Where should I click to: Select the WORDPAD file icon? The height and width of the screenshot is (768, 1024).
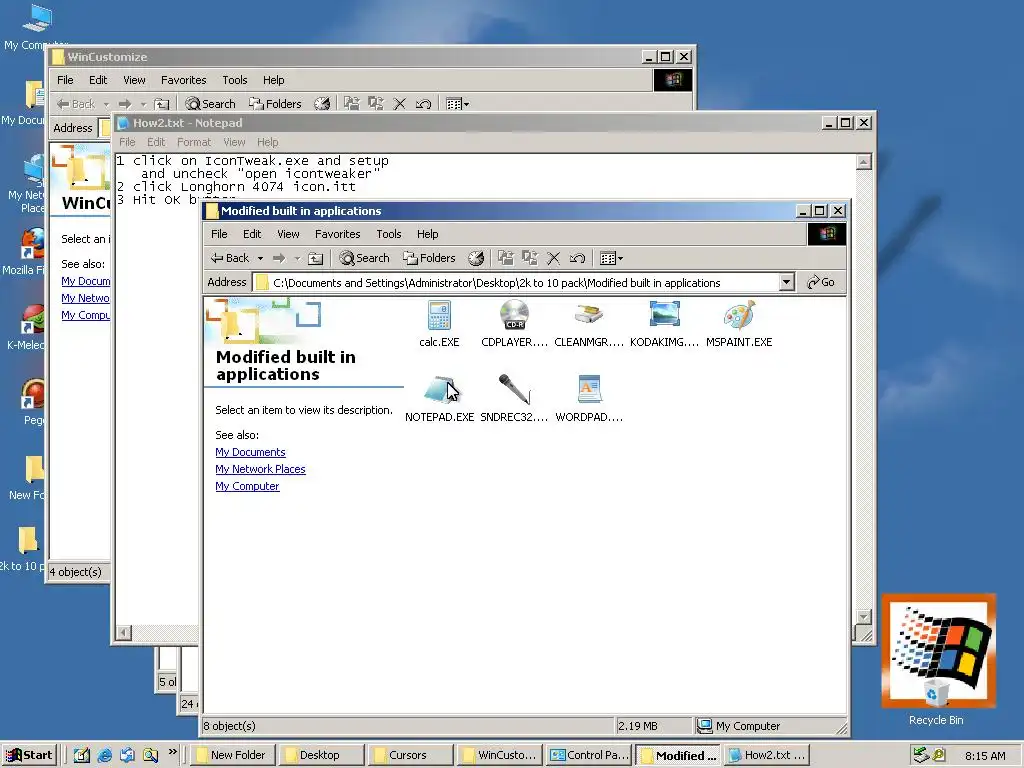point(588,389)
